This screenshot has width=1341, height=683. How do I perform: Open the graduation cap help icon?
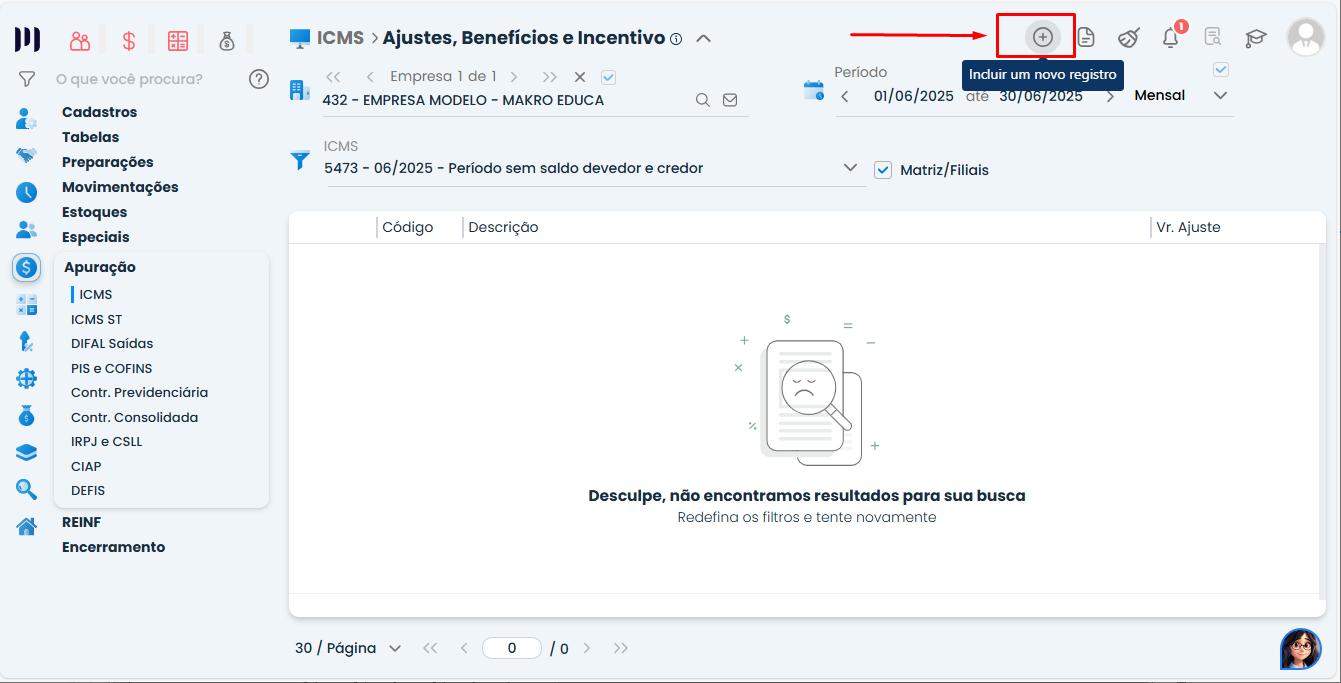(x=1254, y=36)
